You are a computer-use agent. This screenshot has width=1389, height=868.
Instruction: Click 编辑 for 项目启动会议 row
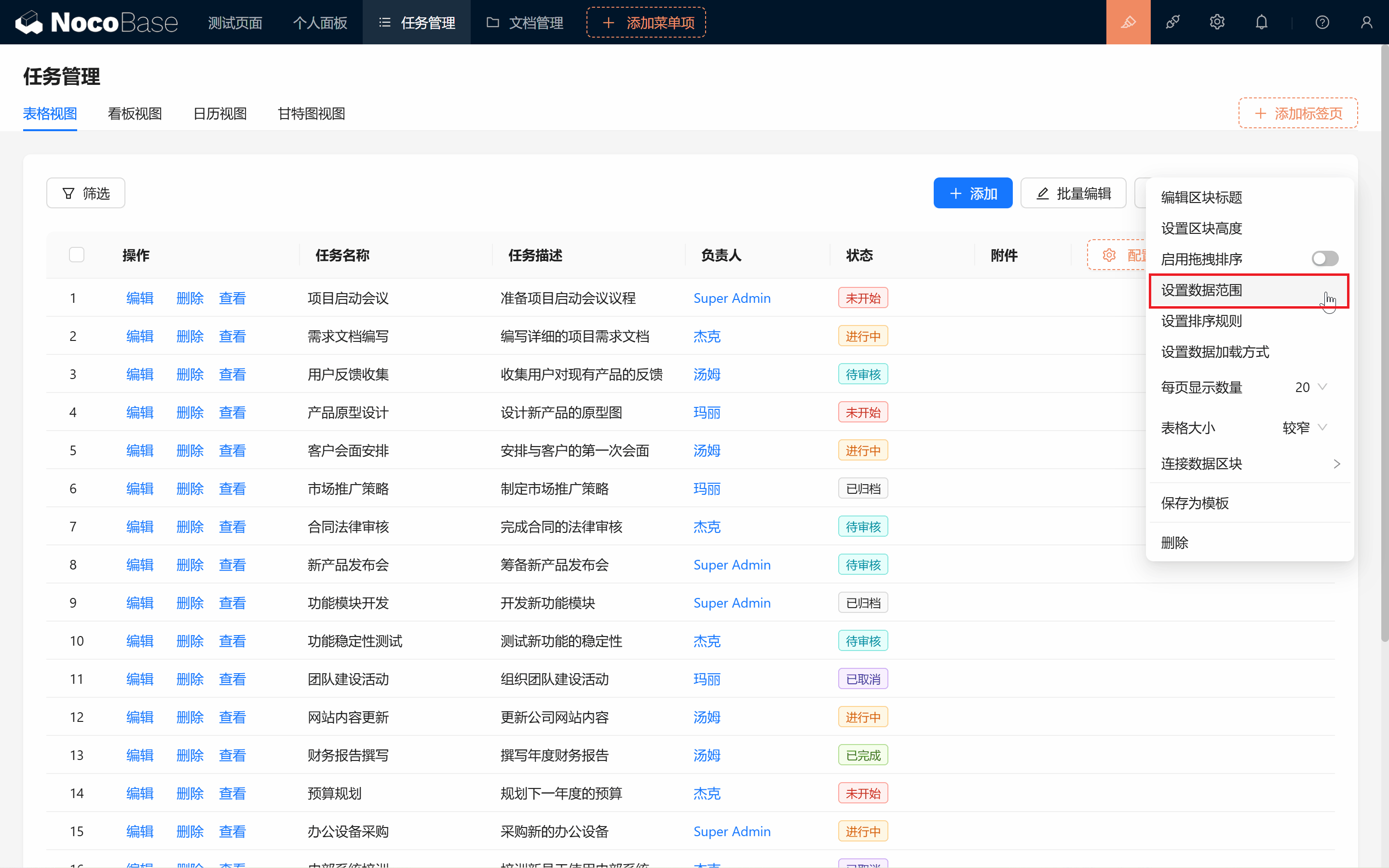tap(140, 298)
